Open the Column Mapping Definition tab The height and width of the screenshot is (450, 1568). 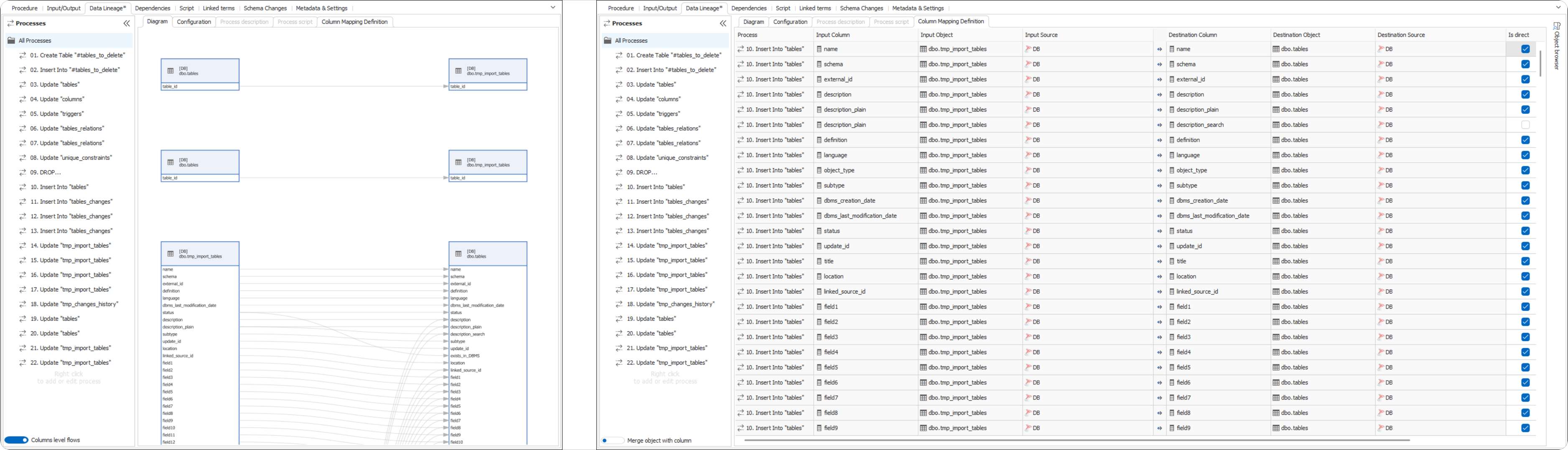tap(952, 21)
